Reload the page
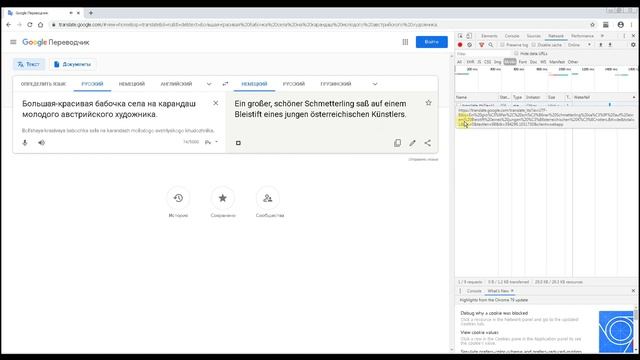The image size is (640, 360). point(29,25)
